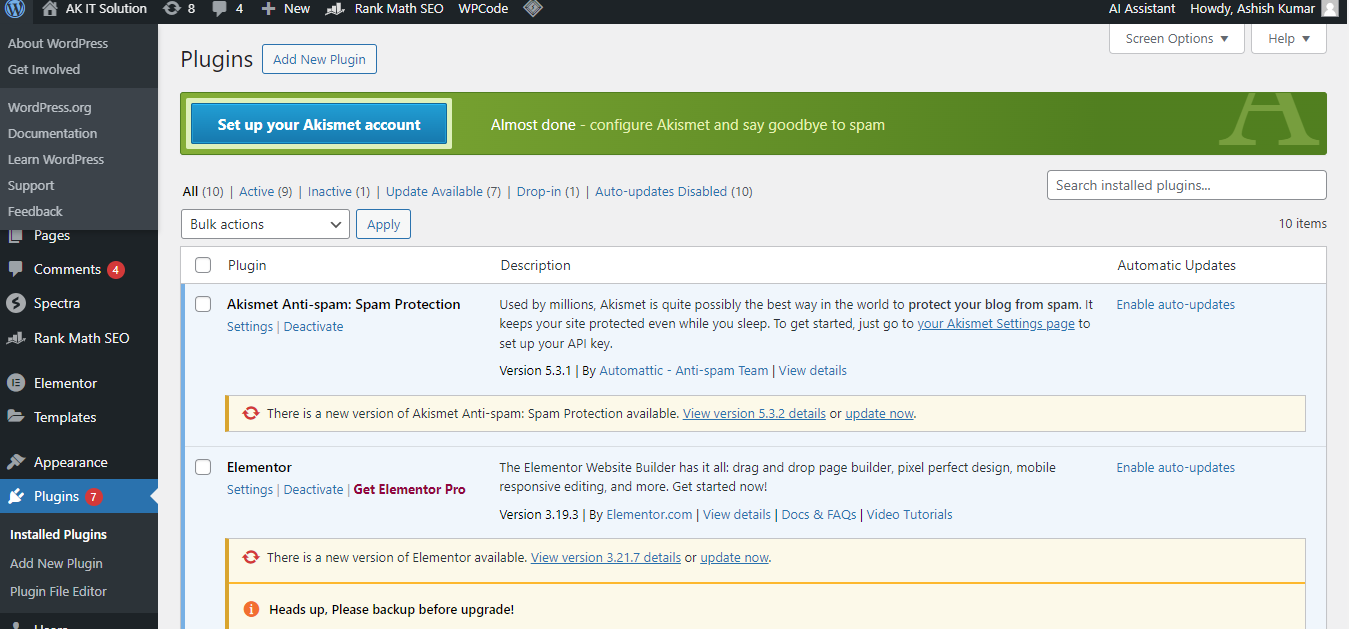Filter plugins by Inactive (1)

point(339,191)
